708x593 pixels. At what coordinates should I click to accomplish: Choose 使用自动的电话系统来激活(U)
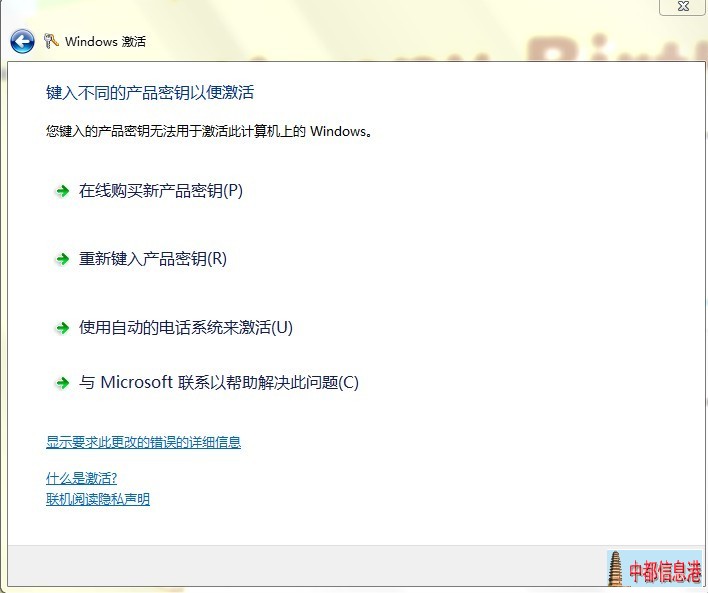[x=185, y=328]
